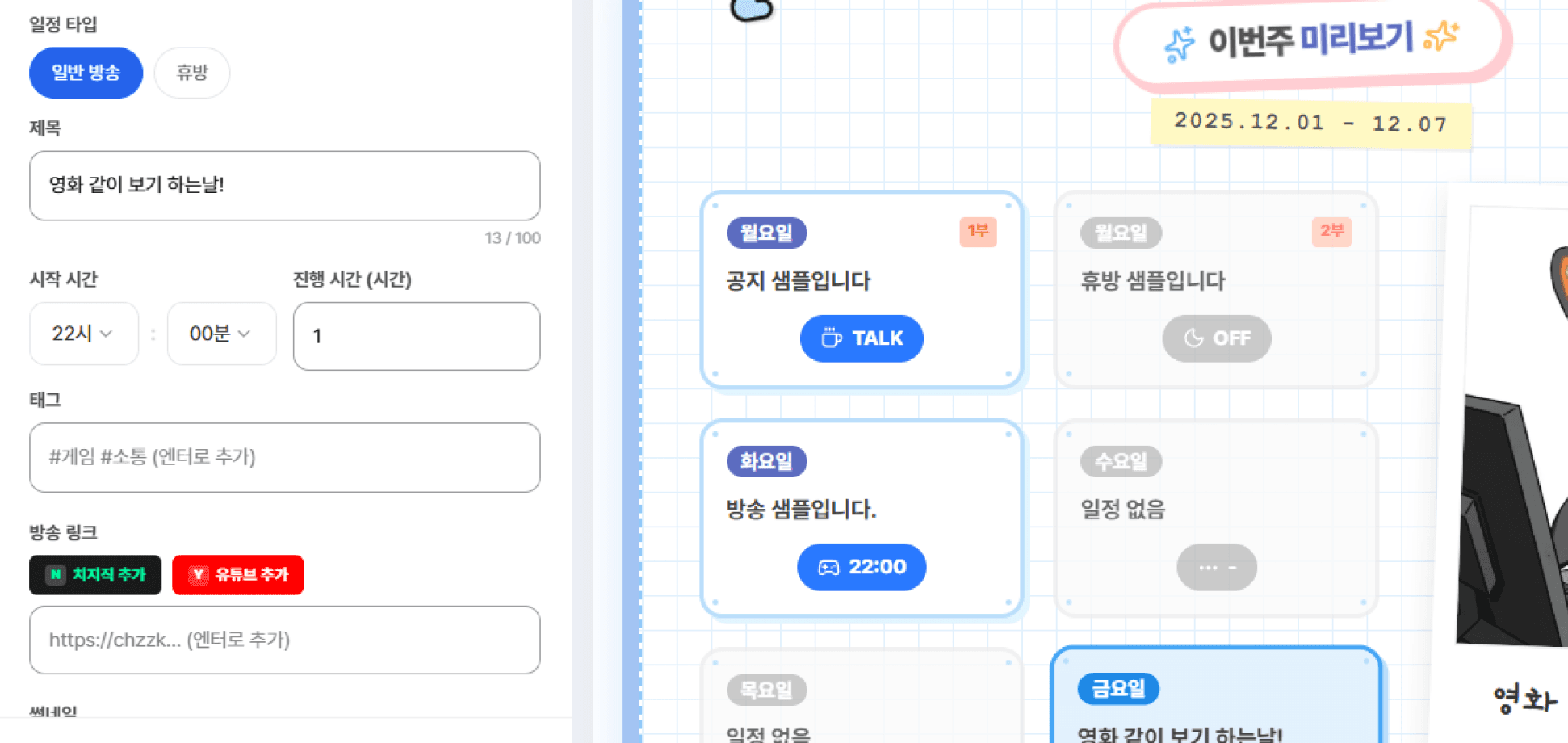Open the 00분 minute dropdown
Viewport: 1568px width, 743px height.
221,334
